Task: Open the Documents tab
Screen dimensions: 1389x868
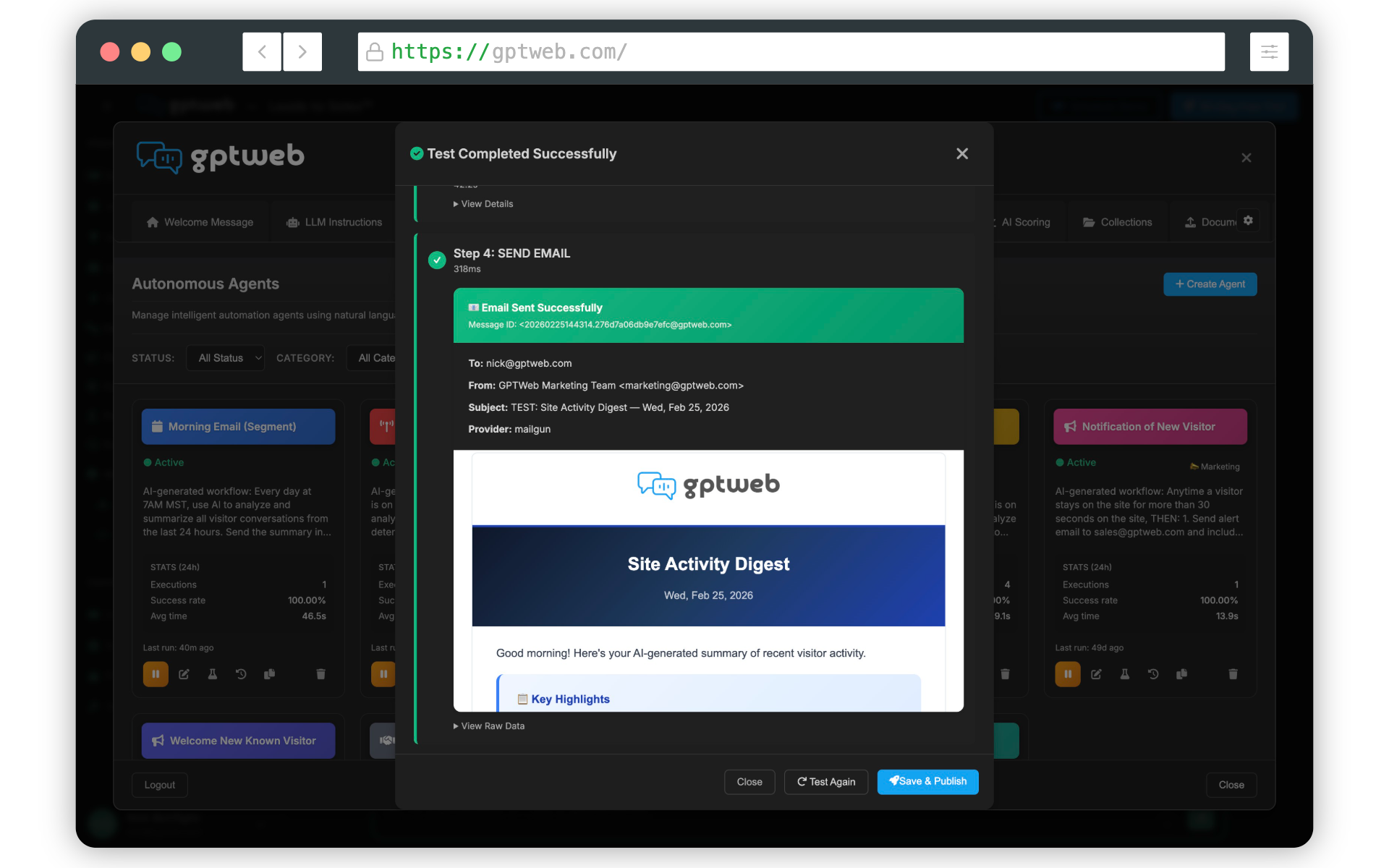Action: (1211, 222)
